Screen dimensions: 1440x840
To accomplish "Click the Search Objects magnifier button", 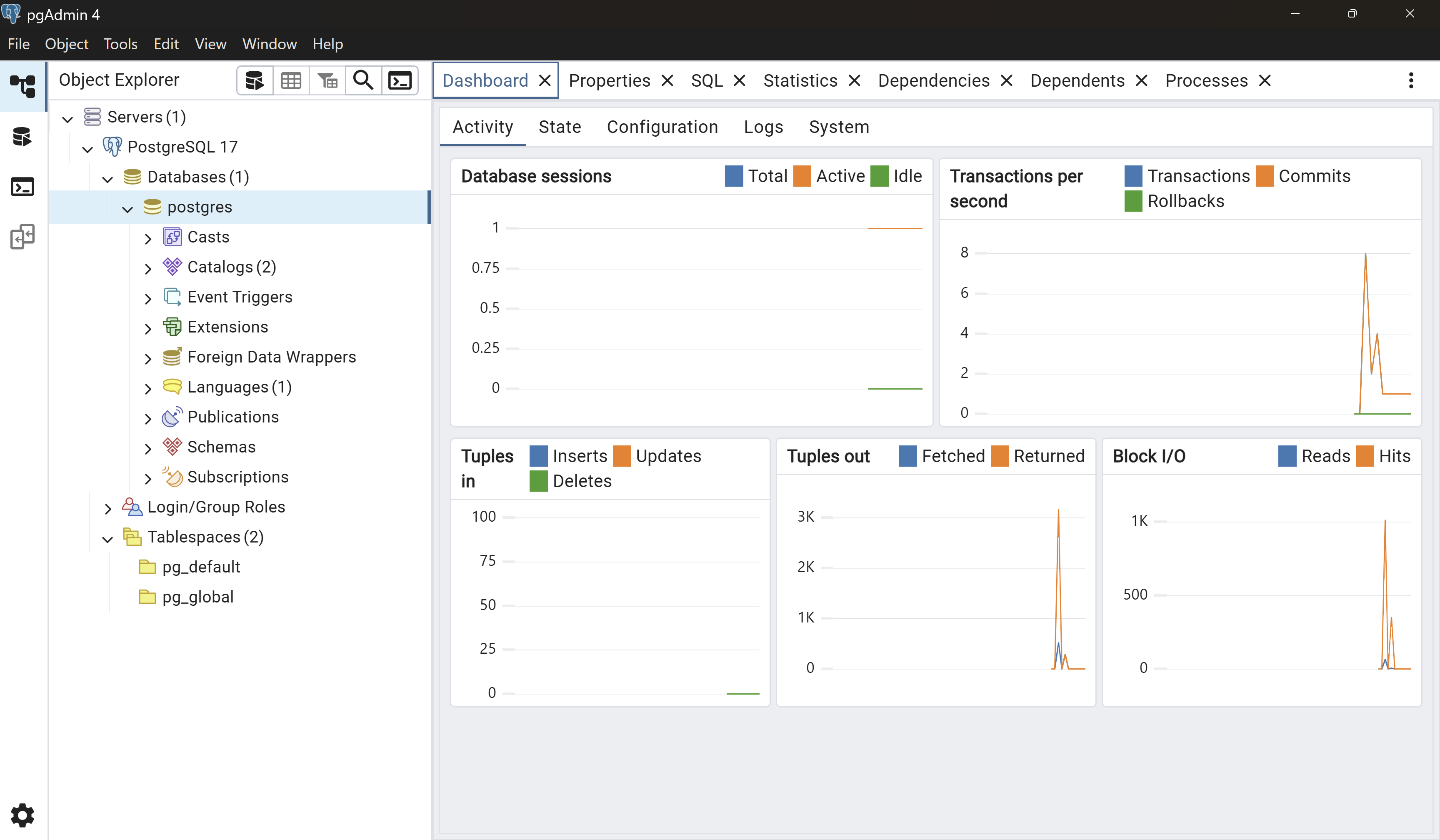I will (363, 80).
